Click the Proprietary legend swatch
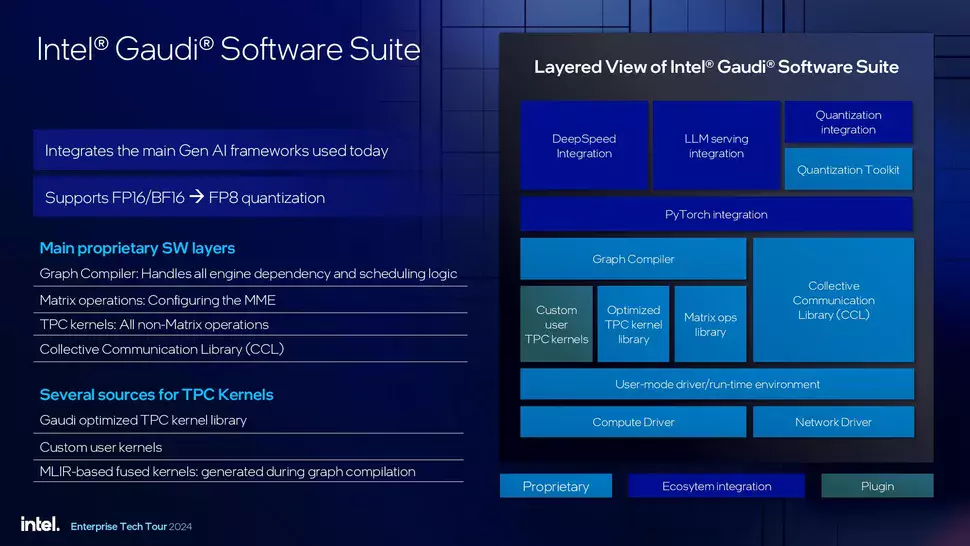 pos(556,486)
